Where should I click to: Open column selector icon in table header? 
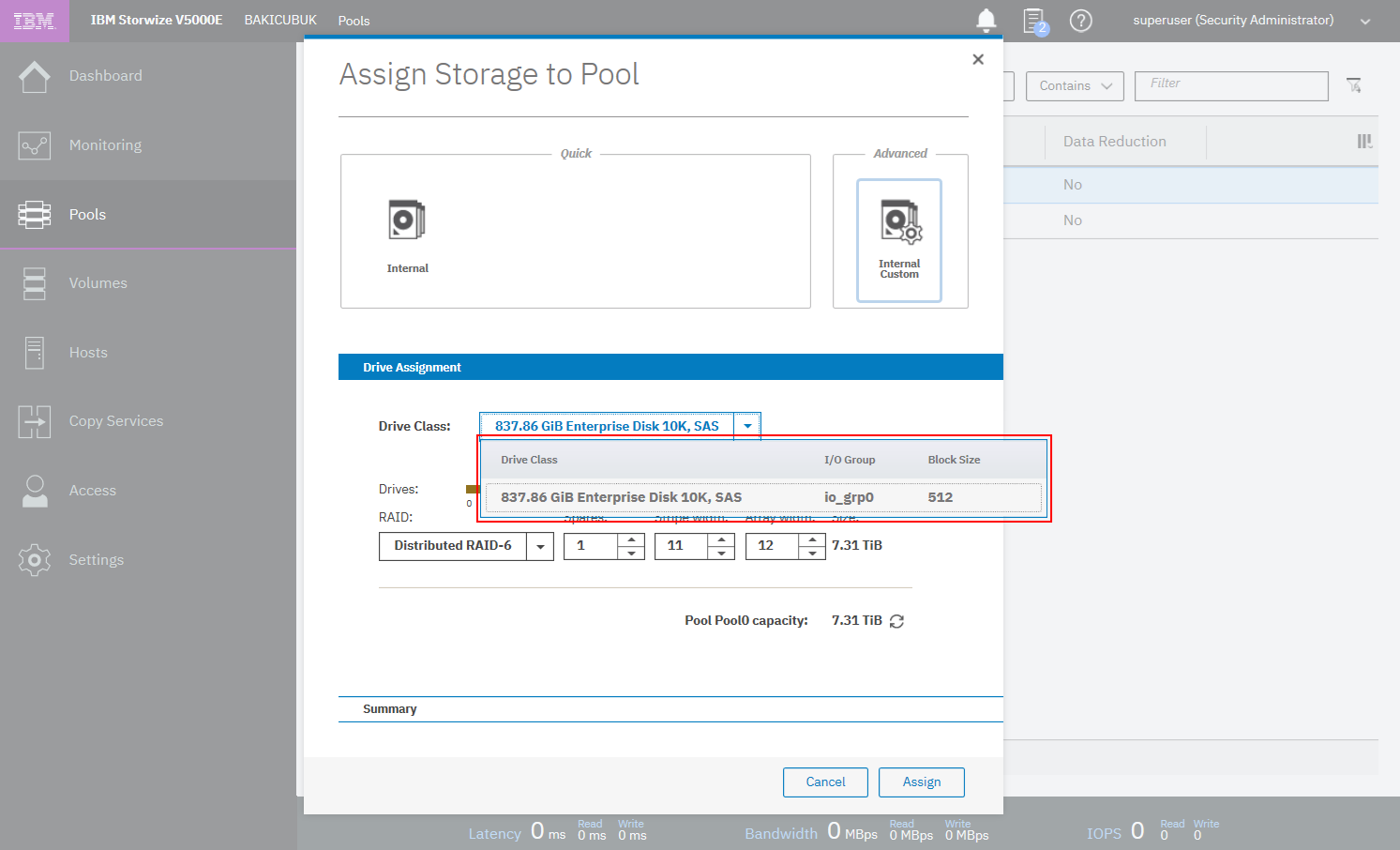coord(1364,142)
